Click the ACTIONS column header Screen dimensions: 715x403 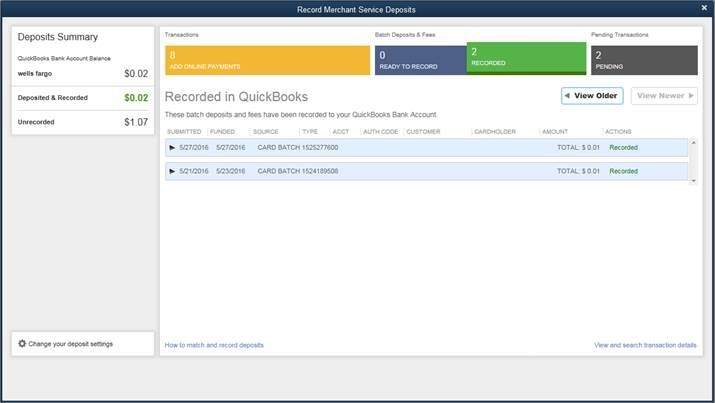coord(618,132)
